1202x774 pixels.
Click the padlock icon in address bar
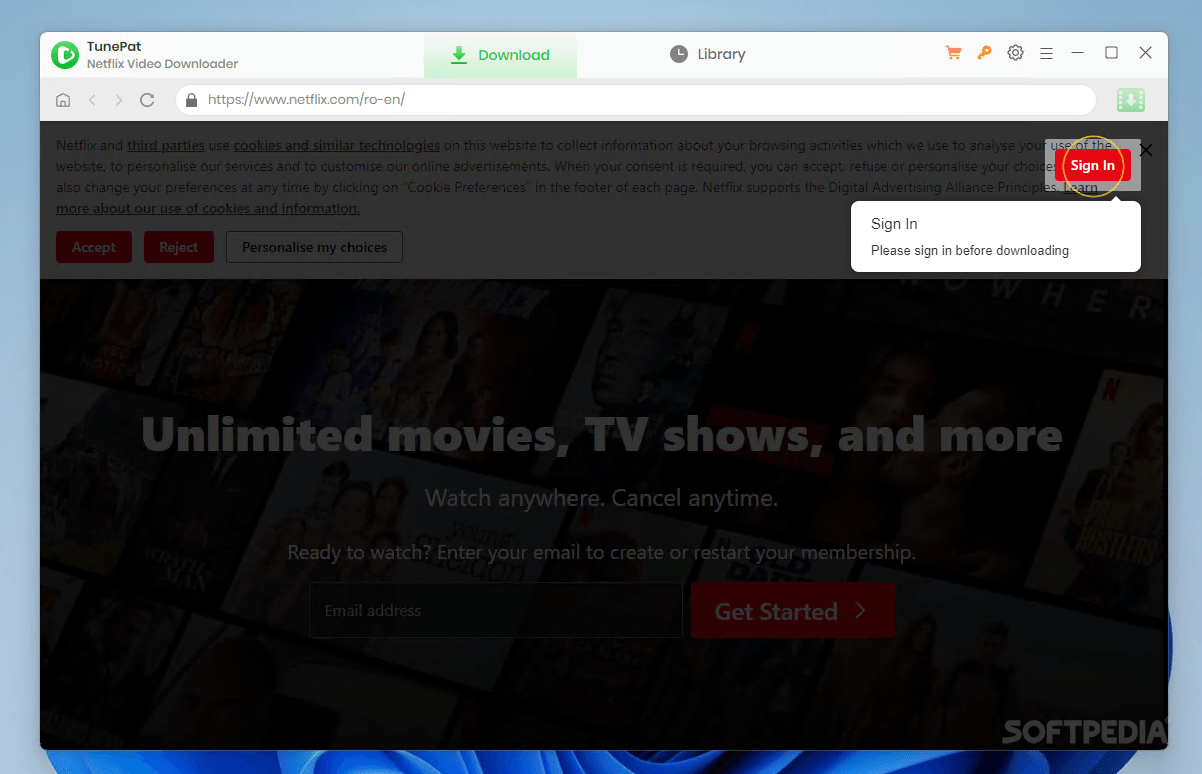click(192, 100)
